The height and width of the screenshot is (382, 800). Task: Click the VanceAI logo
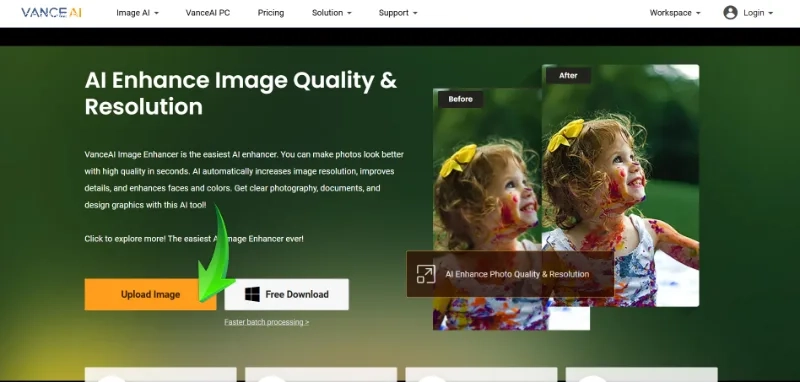coord(51,13)
